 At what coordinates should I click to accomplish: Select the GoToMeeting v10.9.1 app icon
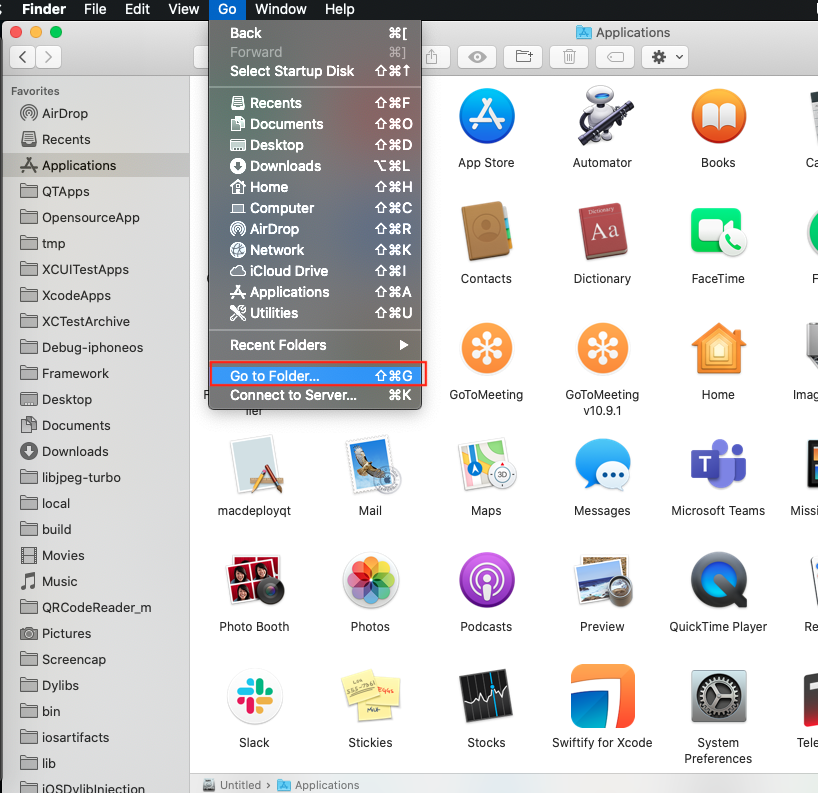click(603, 348)
